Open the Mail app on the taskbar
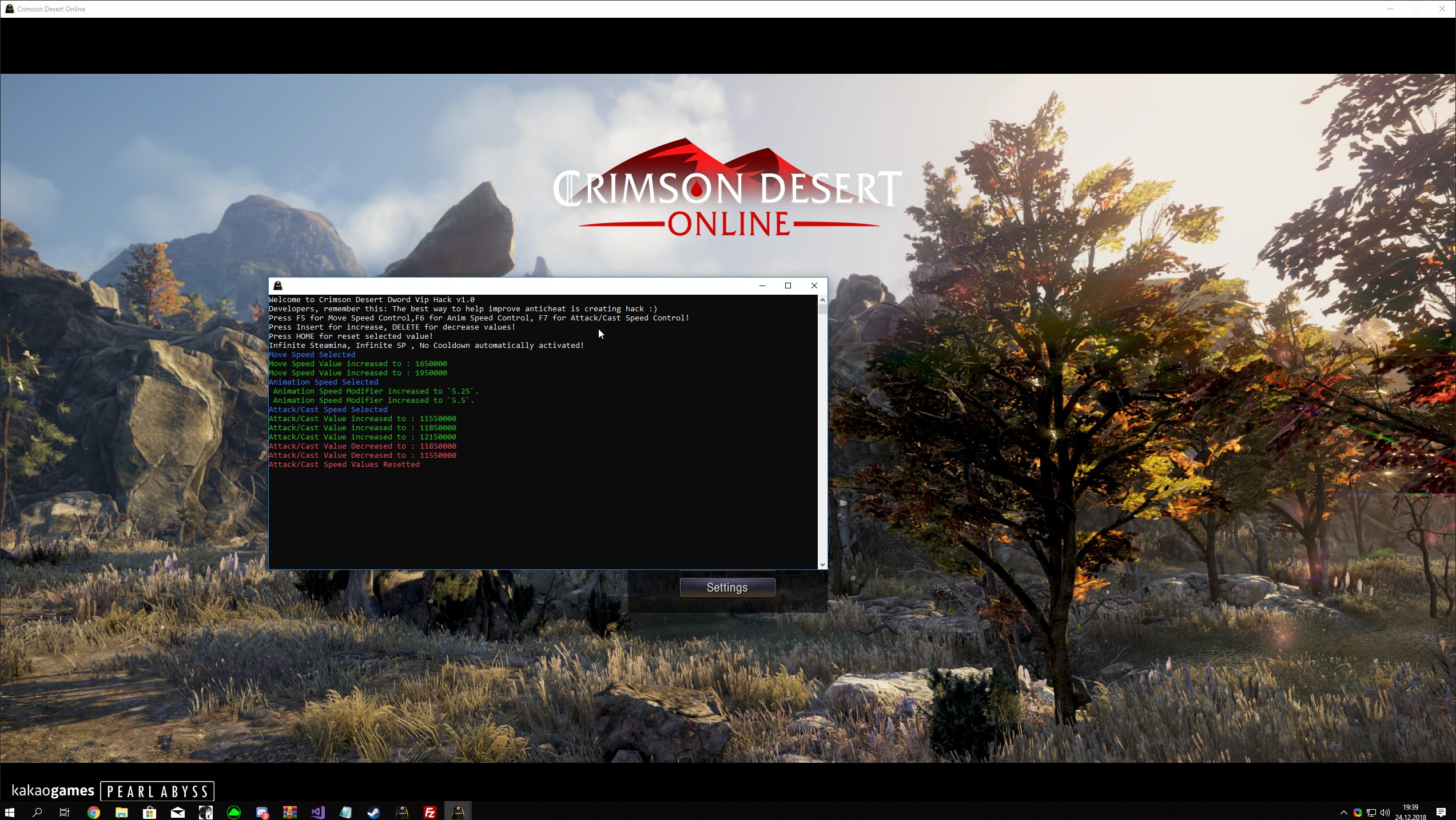 (177, 812)
